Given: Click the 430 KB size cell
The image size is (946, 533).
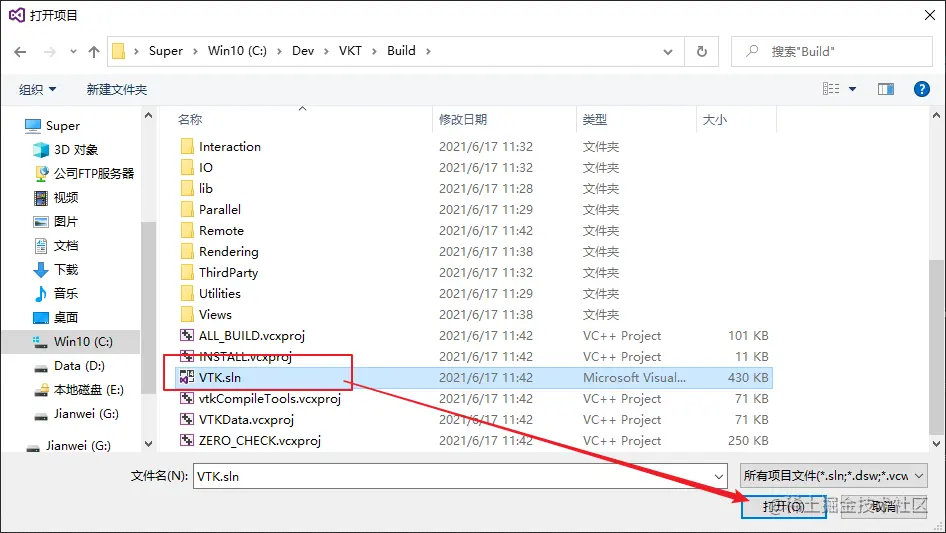Looking at the screenshot, I should point(748,378).
